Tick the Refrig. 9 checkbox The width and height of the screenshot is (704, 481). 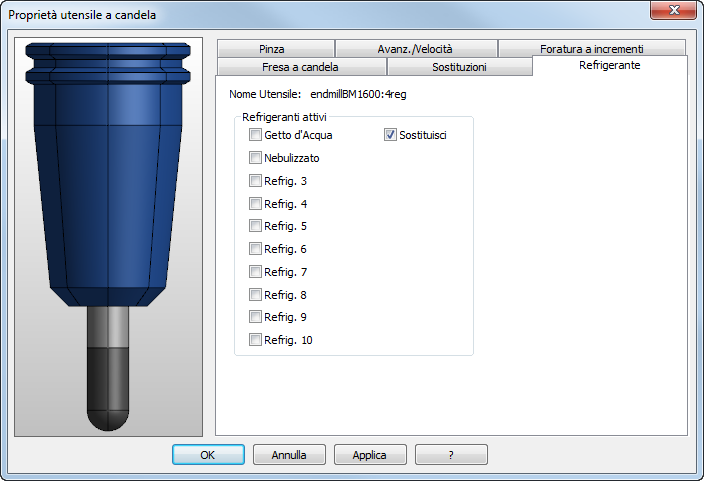coord(255,317)
